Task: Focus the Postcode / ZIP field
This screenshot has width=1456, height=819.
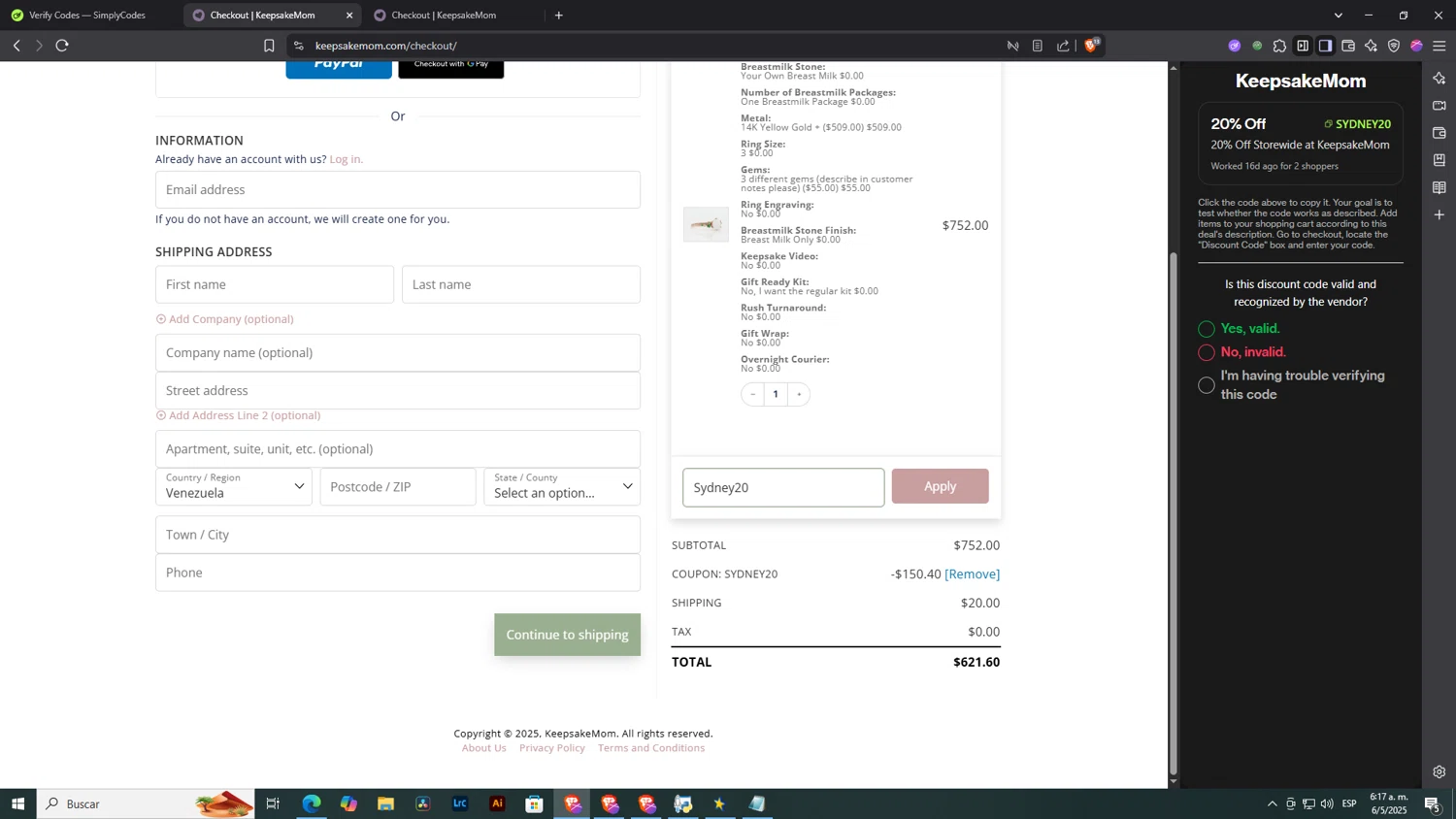Action: (x=398, y=486)
